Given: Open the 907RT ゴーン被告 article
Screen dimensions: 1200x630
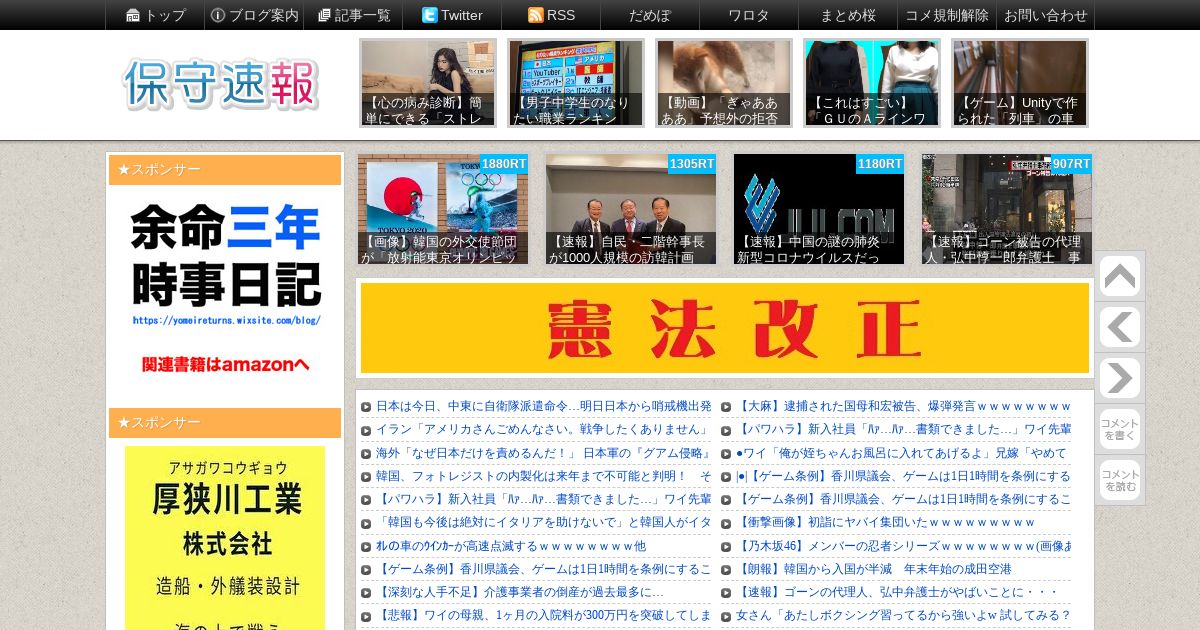Looking at the screenshot, I should (x=1007, y=209).
